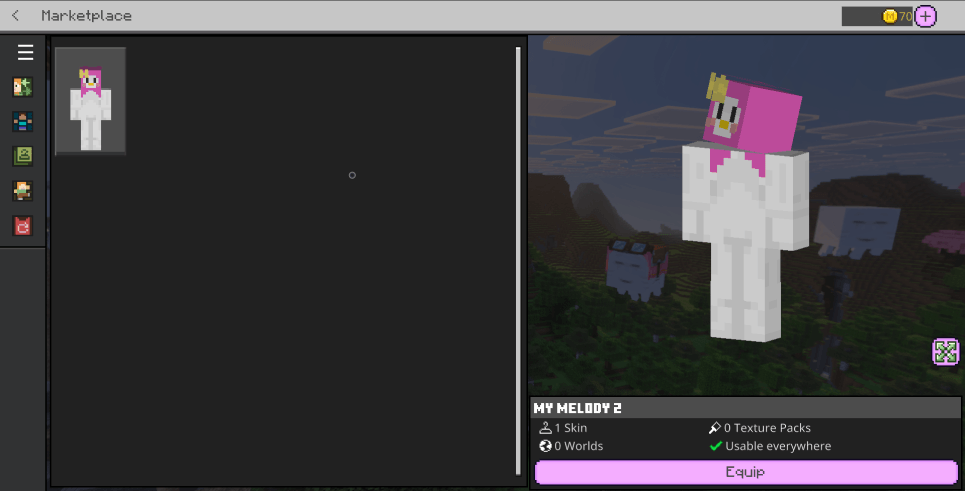Click the Marketplace header title
The width and height of the screenshot is (965, 491).
pyautogui.click(x=86, y=15)
